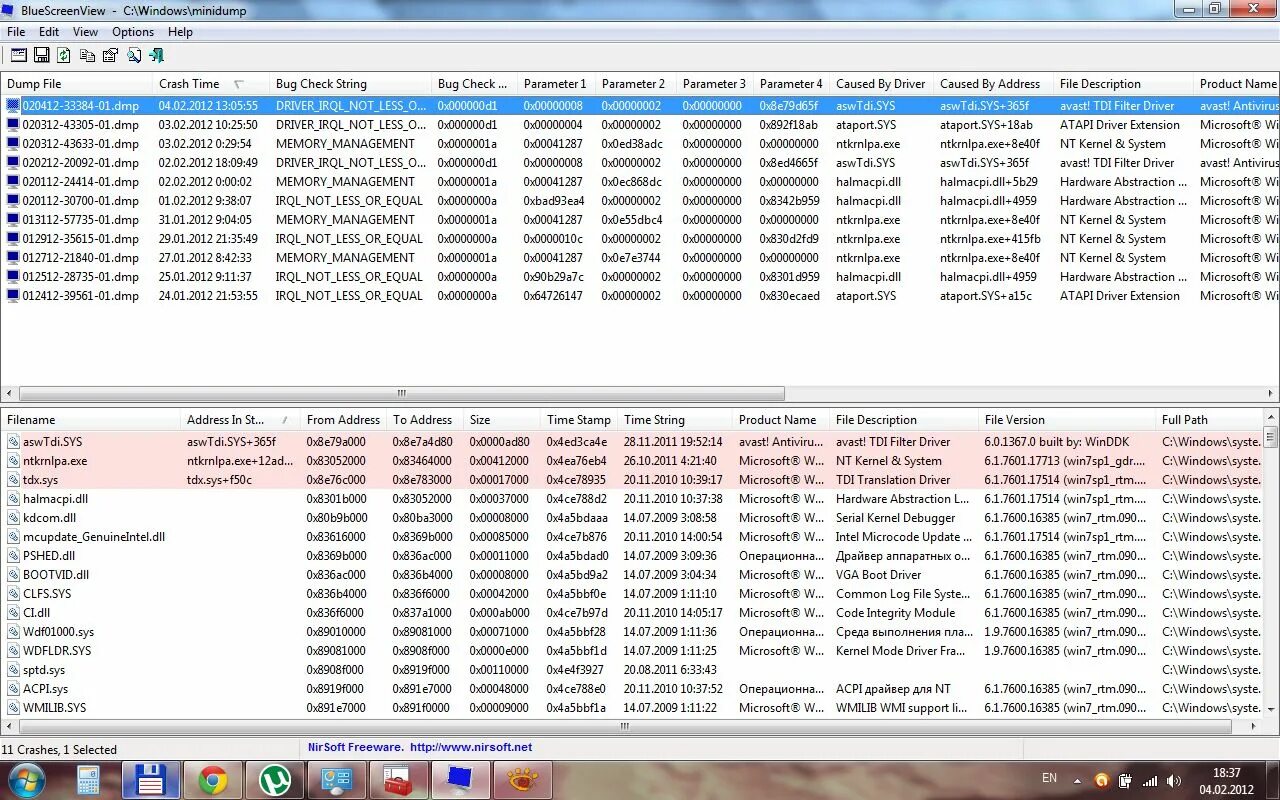Open the Edit menu

coord(49,32)
